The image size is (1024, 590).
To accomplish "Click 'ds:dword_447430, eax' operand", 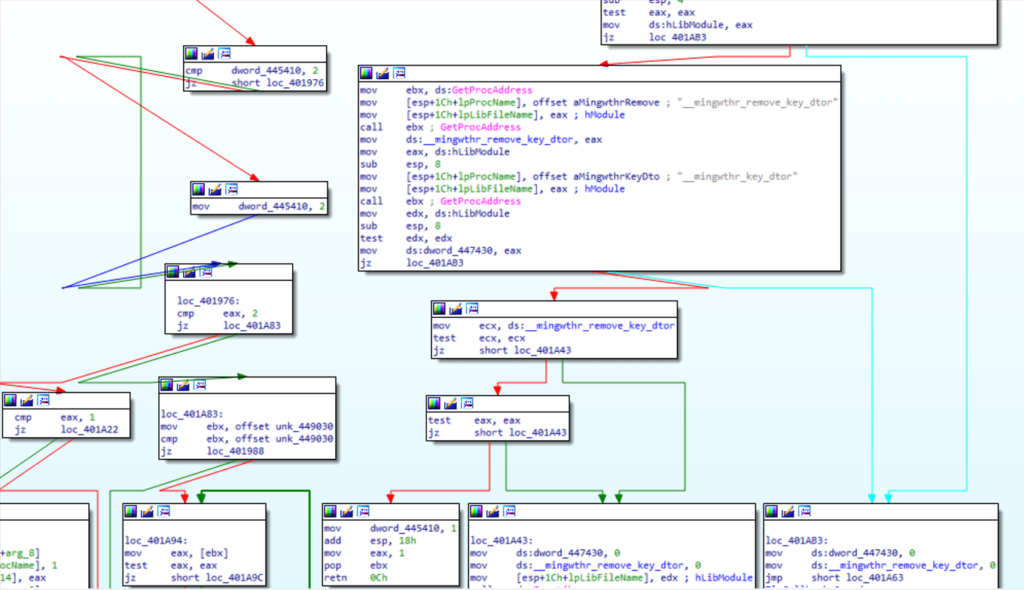I will click(464, 250).
